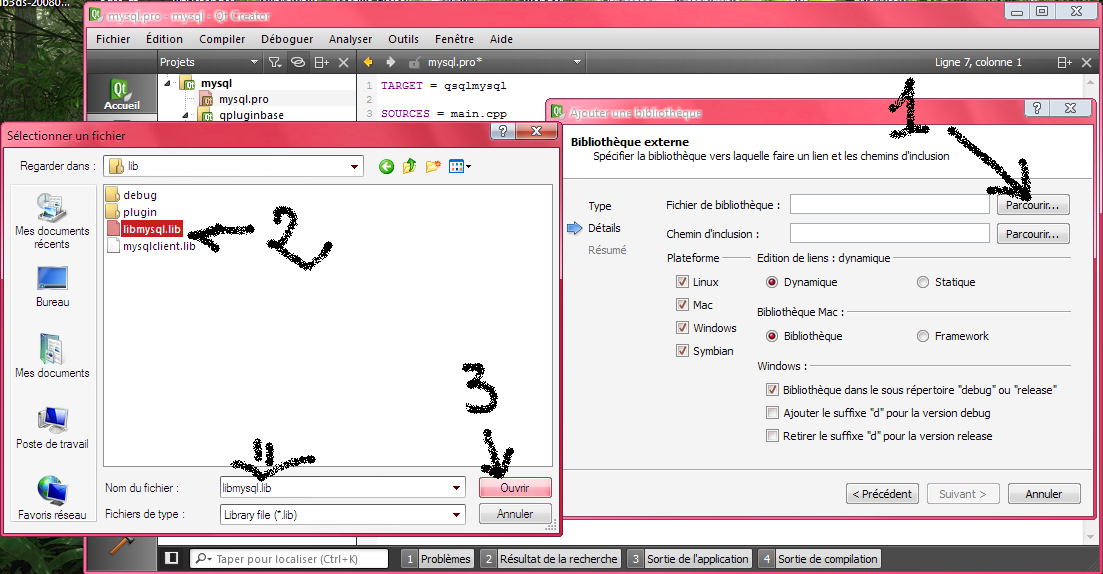Go up one folder level in file dialog

[409, 167]
